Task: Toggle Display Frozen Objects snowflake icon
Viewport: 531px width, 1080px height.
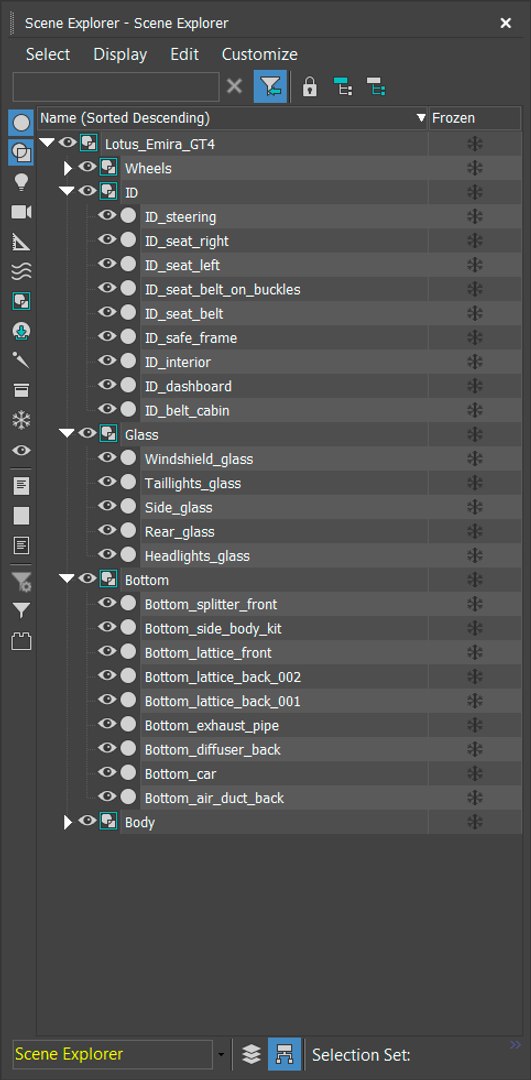Action: click(21, 420)
